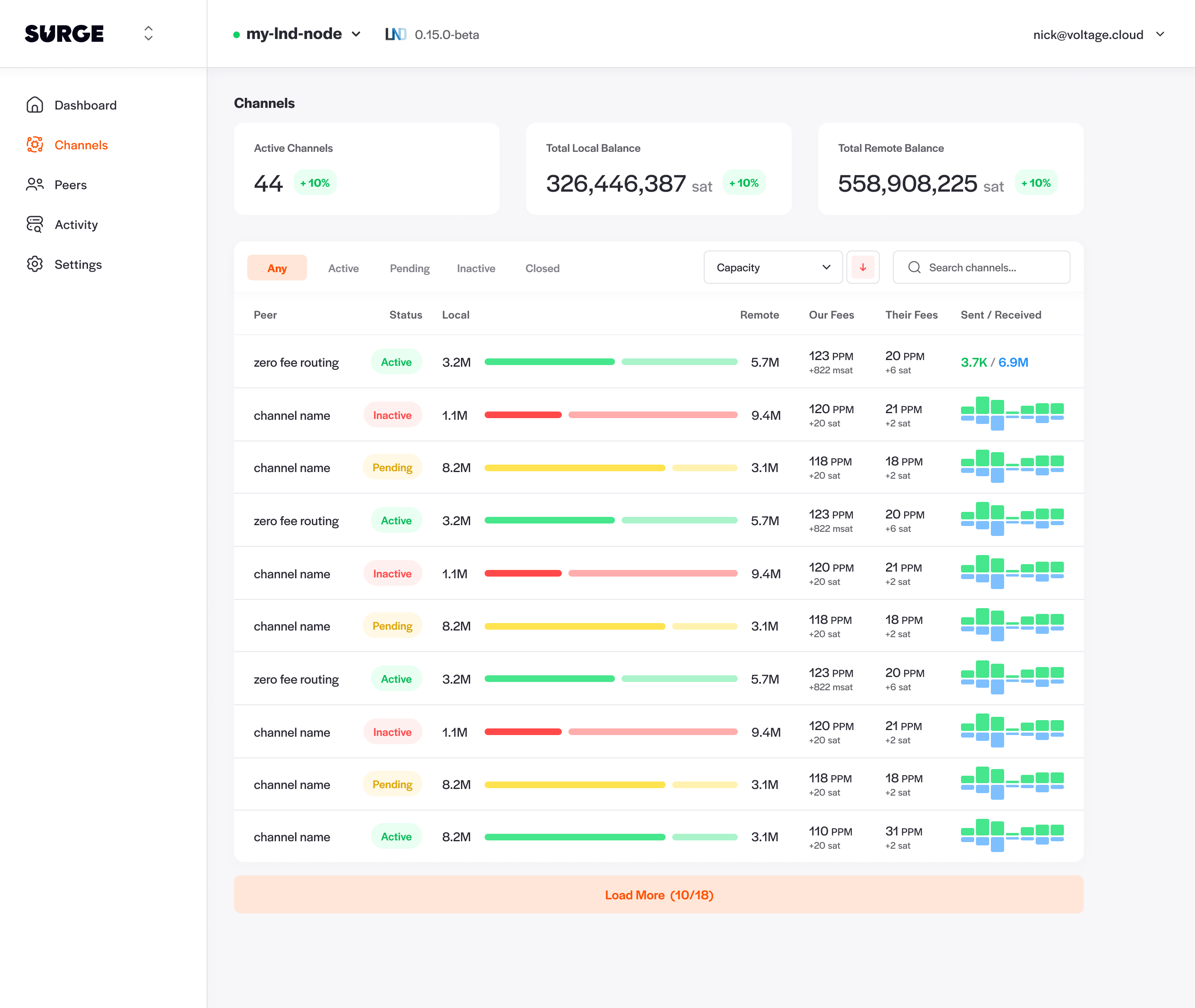
Task: Toggle the descending sort arrow button
Action: (x=862, y=268)
